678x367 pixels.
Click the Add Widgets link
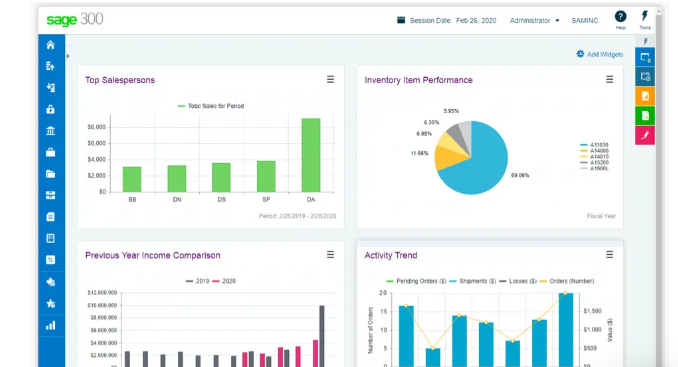pos(600,54)
